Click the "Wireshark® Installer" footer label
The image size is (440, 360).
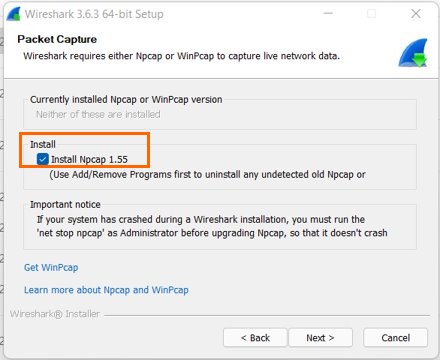tap(55, 314)
